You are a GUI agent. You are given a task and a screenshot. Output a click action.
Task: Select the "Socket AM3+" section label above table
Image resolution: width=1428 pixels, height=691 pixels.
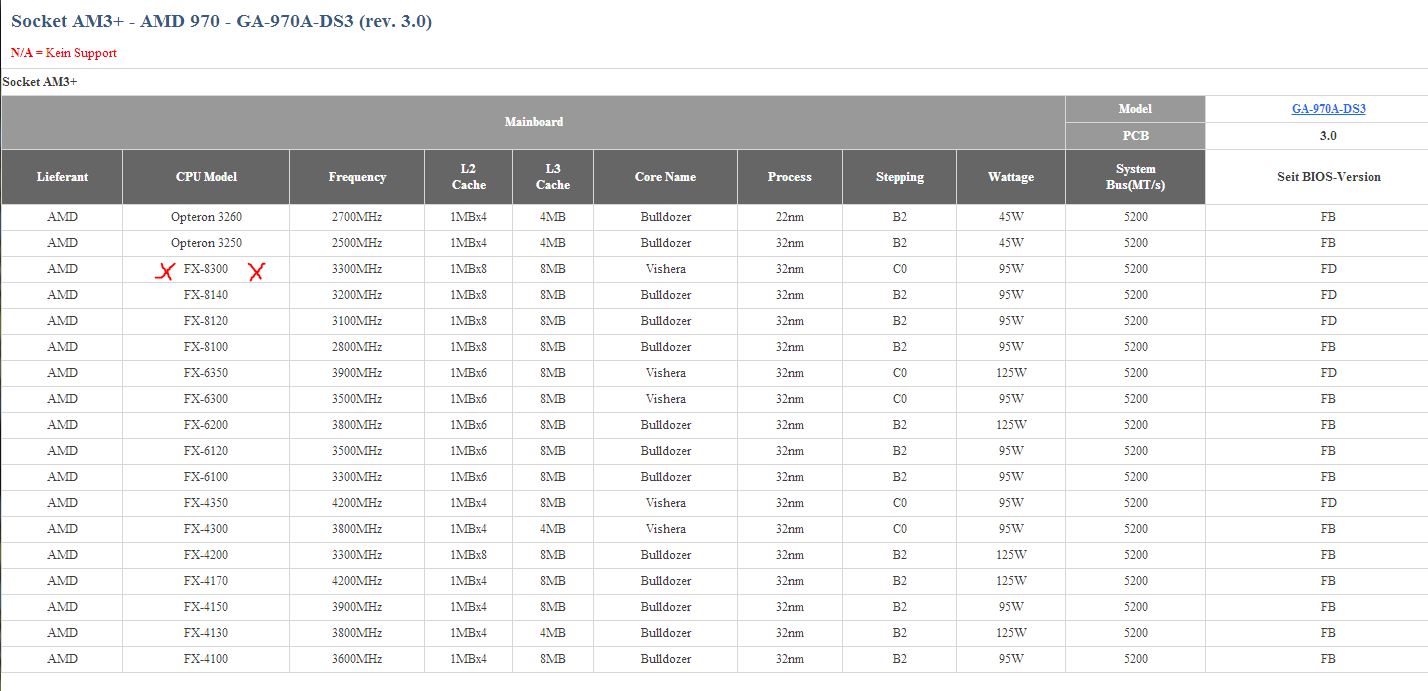coord(40,81)
